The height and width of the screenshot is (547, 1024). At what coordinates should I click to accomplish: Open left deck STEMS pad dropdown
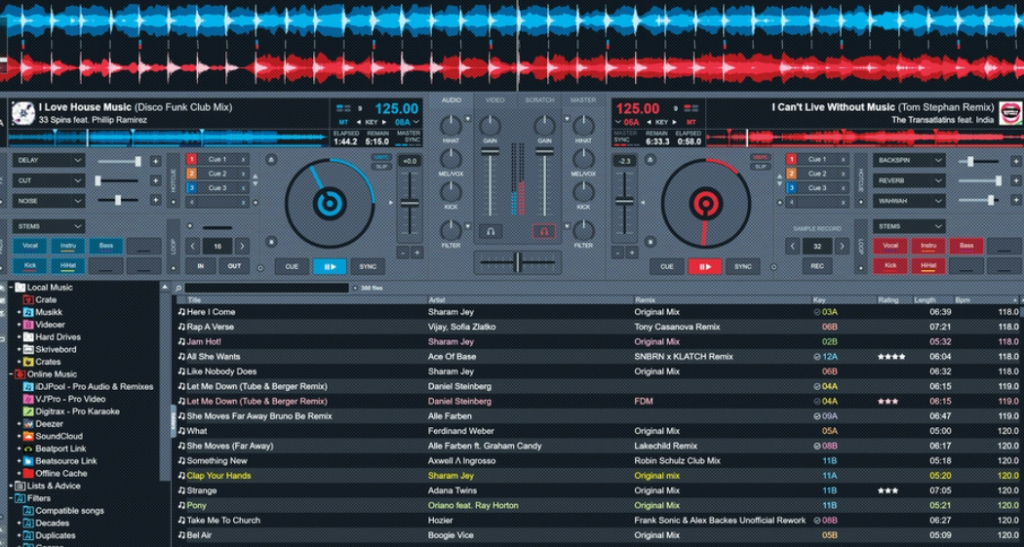pyautogui.click(x=48, y=227)
